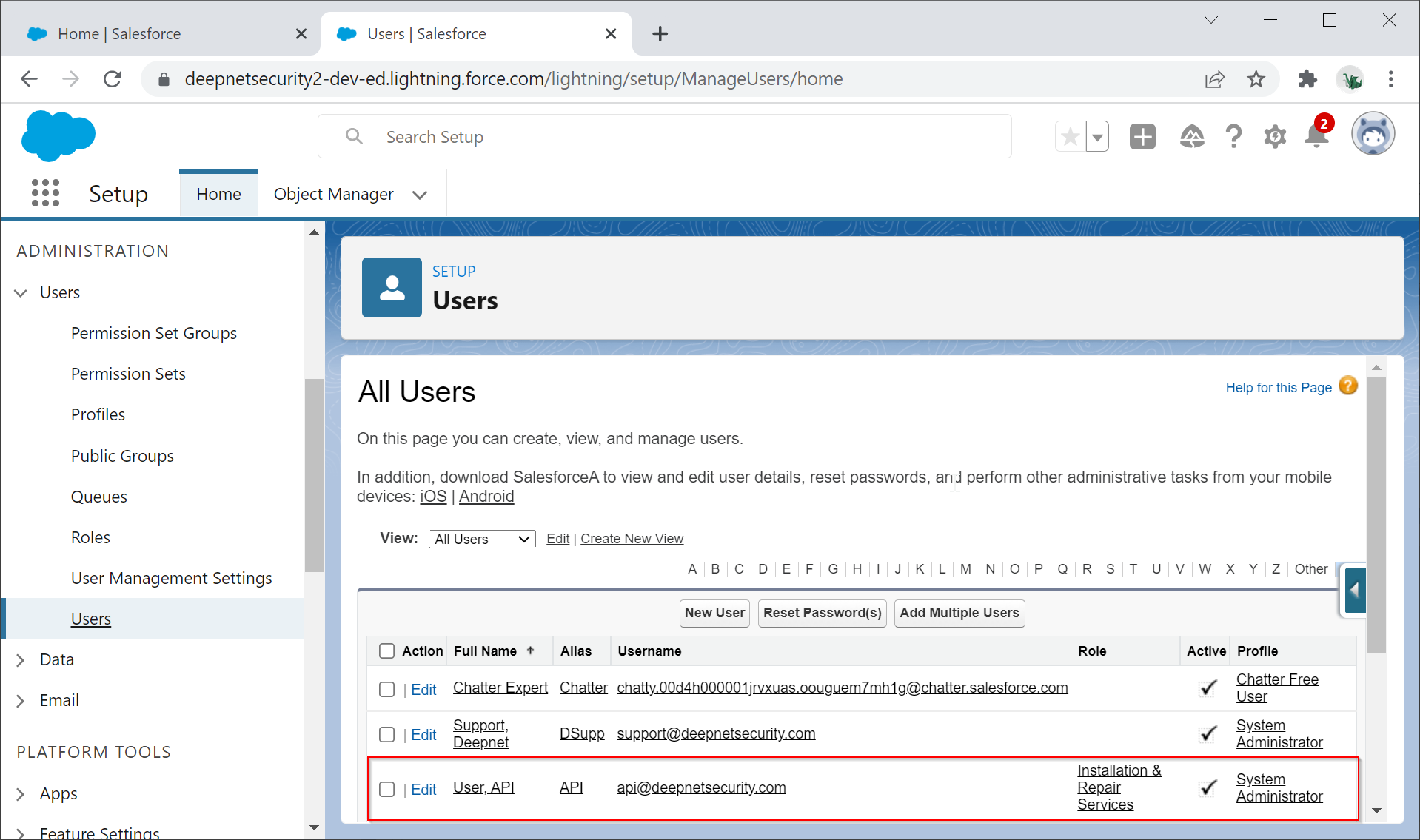Viewport: 1420px width, 840px height.
Task: Check the select-all checkbox in table header
Action: pos(386,651)
